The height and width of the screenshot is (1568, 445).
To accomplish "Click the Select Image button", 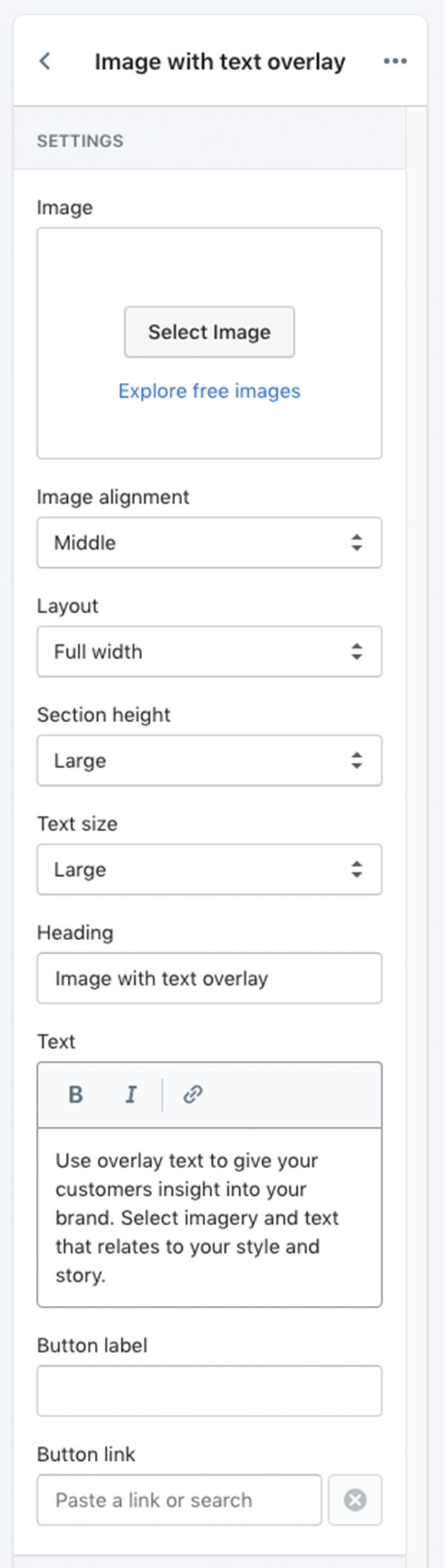I will [209, 332].
